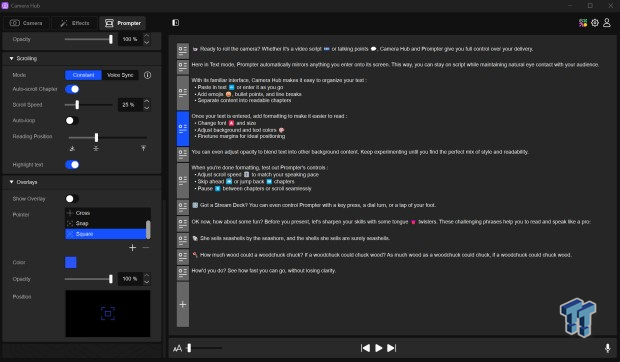This screenshot has width=620, height=362.
Task: Click the overlay position preview box
Action: pos(108,314)
